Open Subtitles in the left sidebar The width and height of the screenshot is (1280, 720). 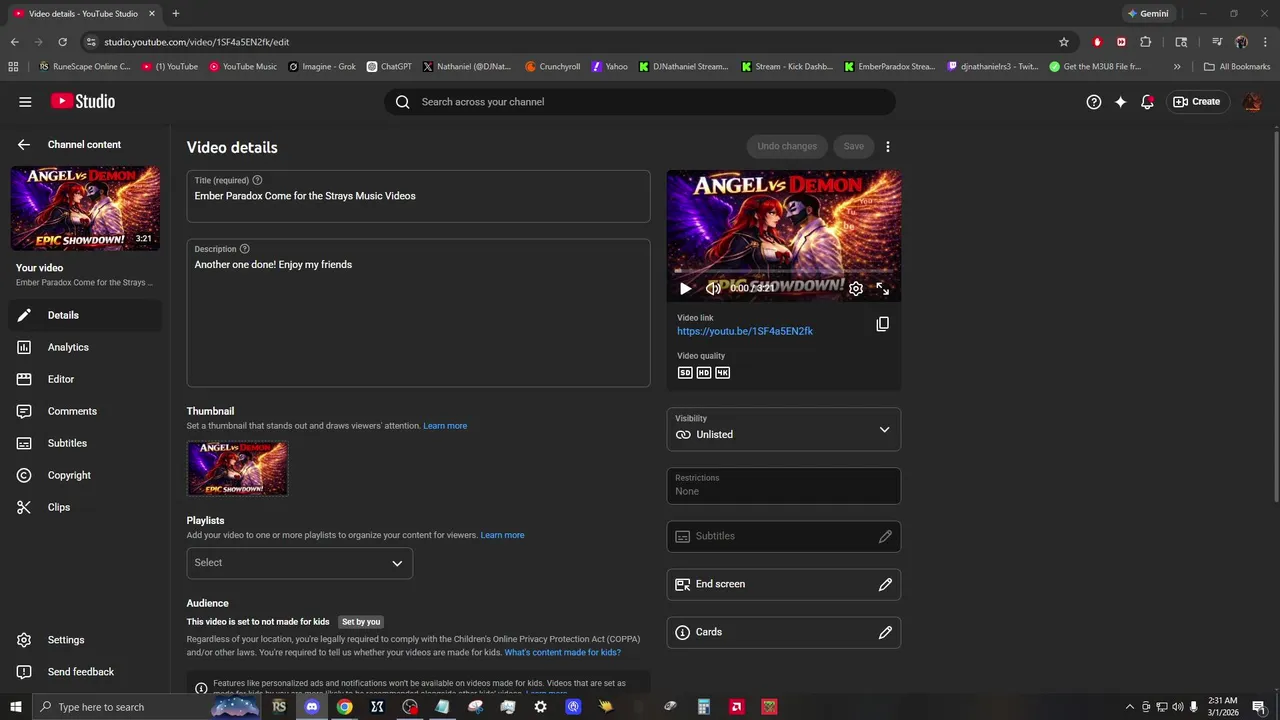pos(85,443)
